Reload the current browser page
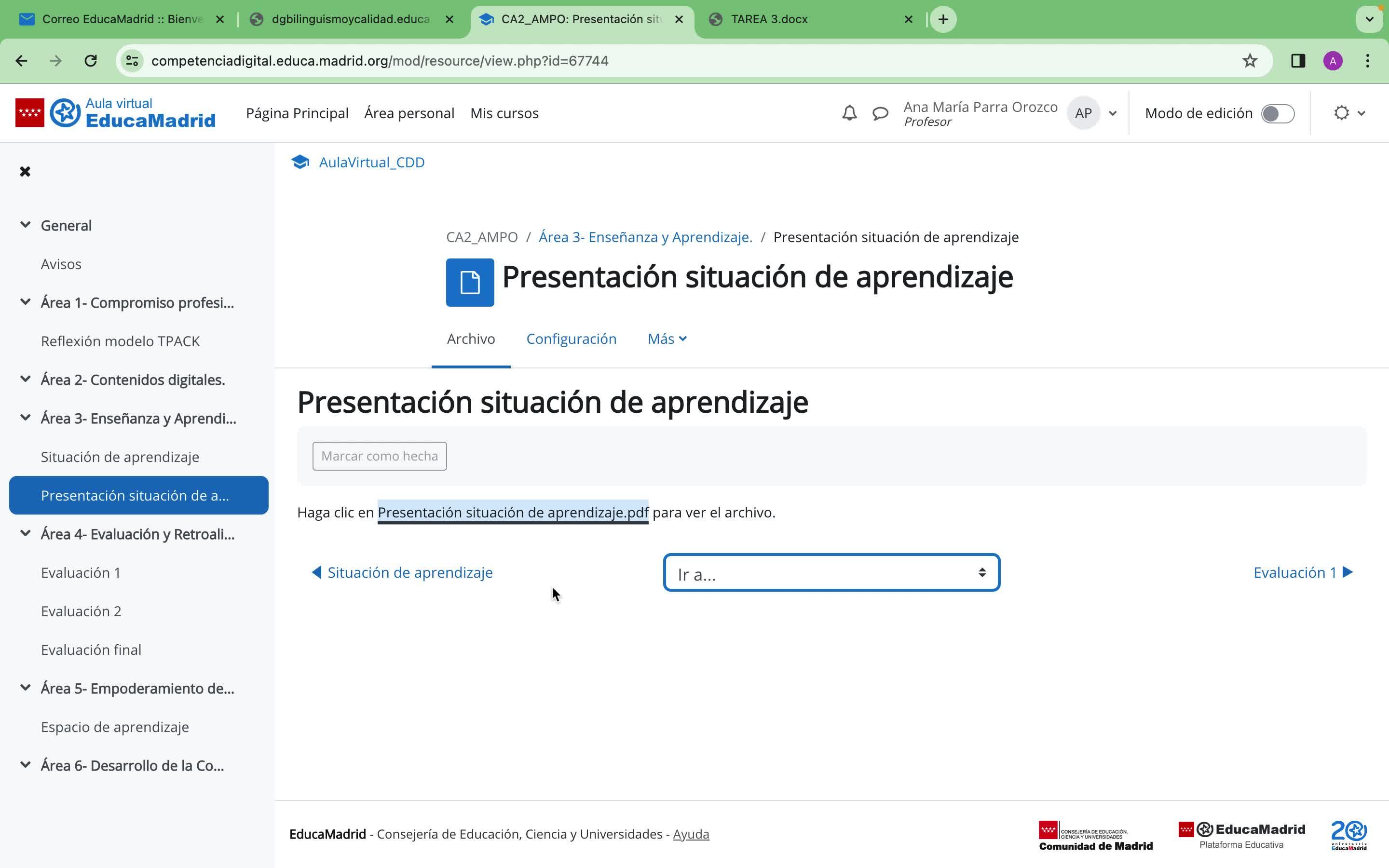The image size is (1389, 868). click(91, 61)
